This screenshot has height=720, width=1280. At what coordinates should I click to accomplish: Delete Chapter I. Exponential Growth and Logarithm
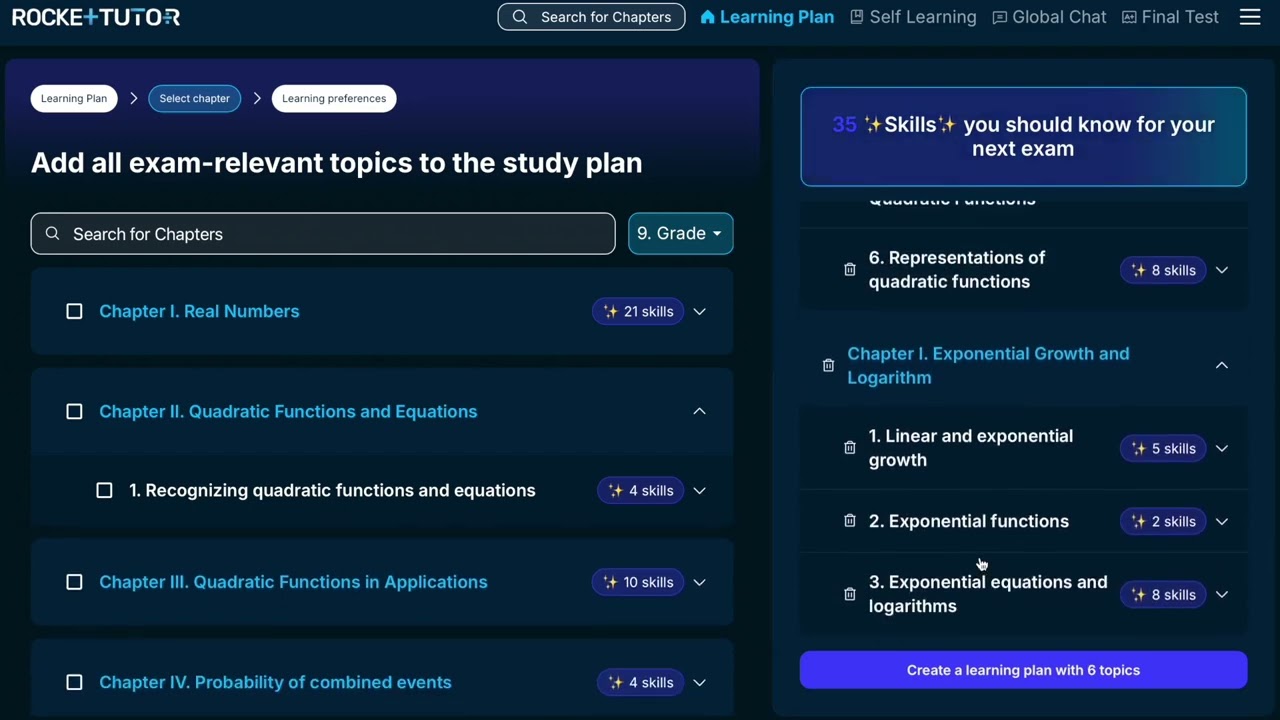pyautogui.click(x=828, y=366)
